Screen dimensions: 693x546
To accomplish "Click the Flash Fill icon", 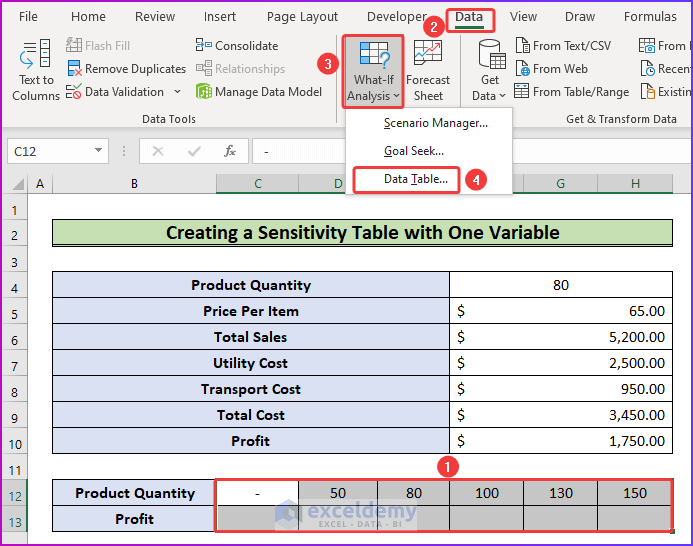I will 73,45.
